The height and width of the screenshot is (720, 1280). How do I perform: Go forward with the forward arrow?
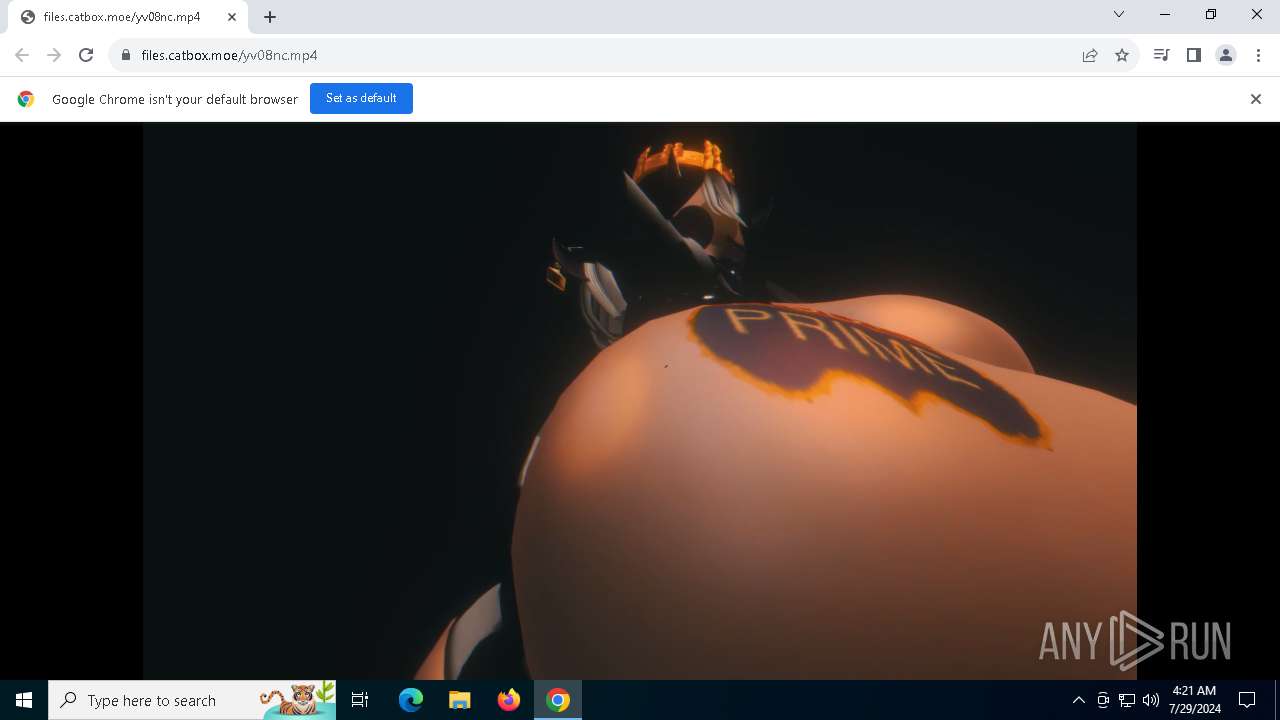coord(54,55)
